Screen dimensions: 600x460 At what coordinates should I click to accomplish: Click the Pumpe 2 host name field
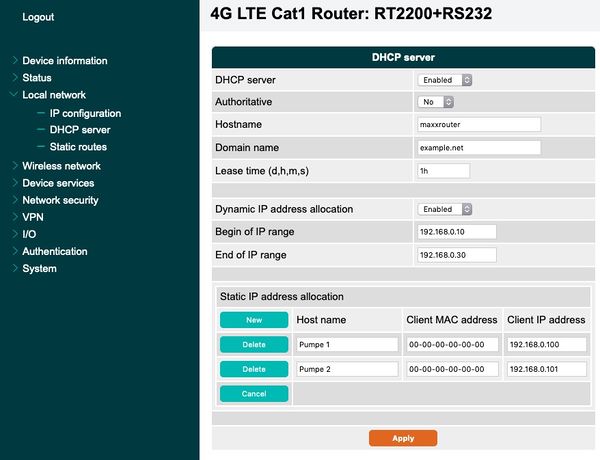347,369
